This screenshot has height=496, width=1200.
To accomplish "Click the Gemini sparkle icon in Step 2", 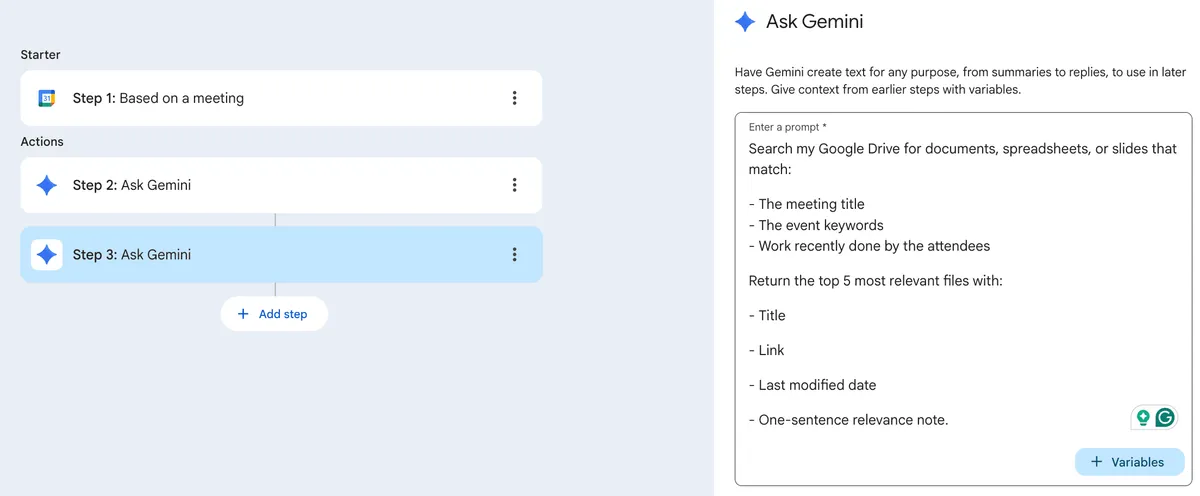I will click(x=46, y=185).
